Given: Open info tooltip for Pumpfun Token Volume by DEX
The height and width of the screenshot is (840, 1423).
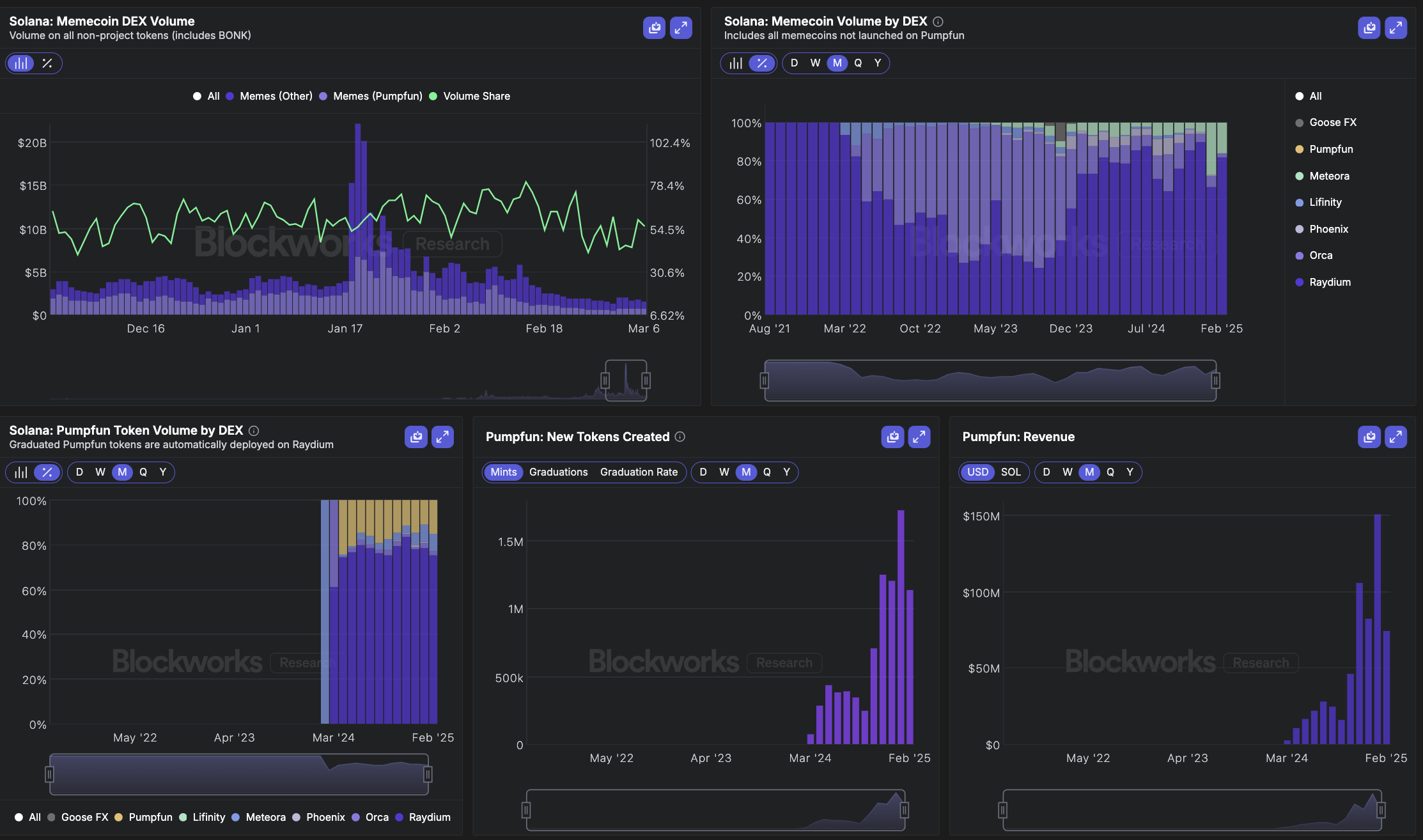Looking at the screenshot, I should click(x=254, y=431).
